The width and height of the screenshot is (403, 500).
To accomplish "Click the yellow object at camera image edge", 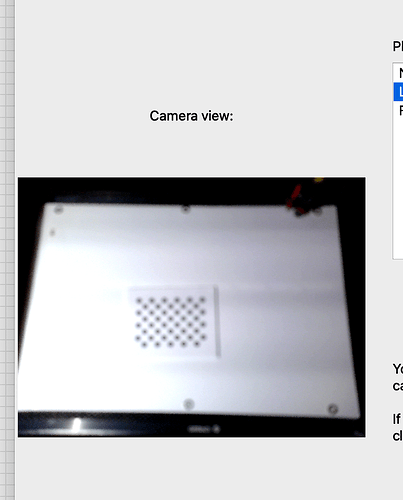I will 319,180.
